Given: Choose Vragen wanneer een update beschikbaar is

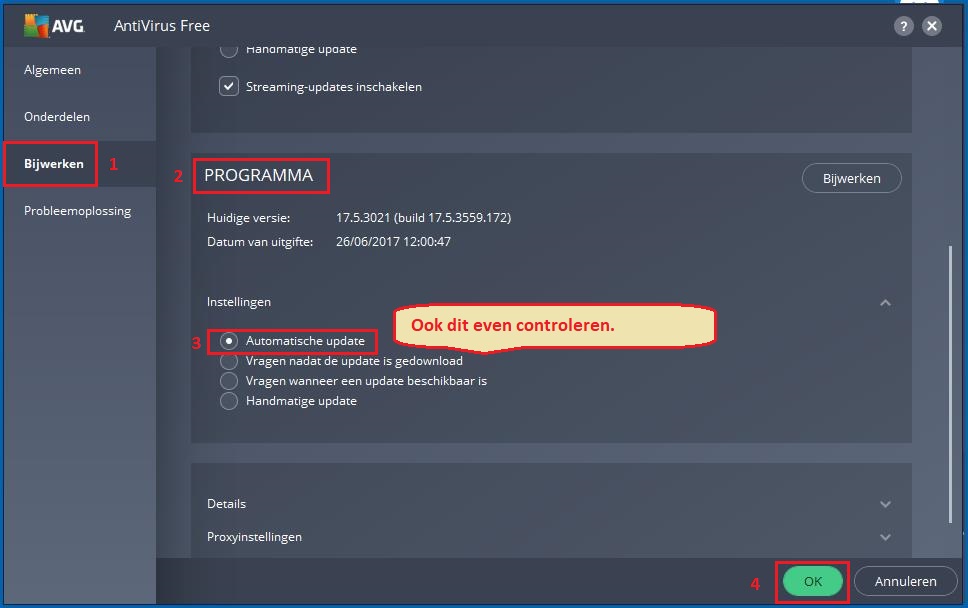Looking at the screenshot, I should tap(229, 381).
